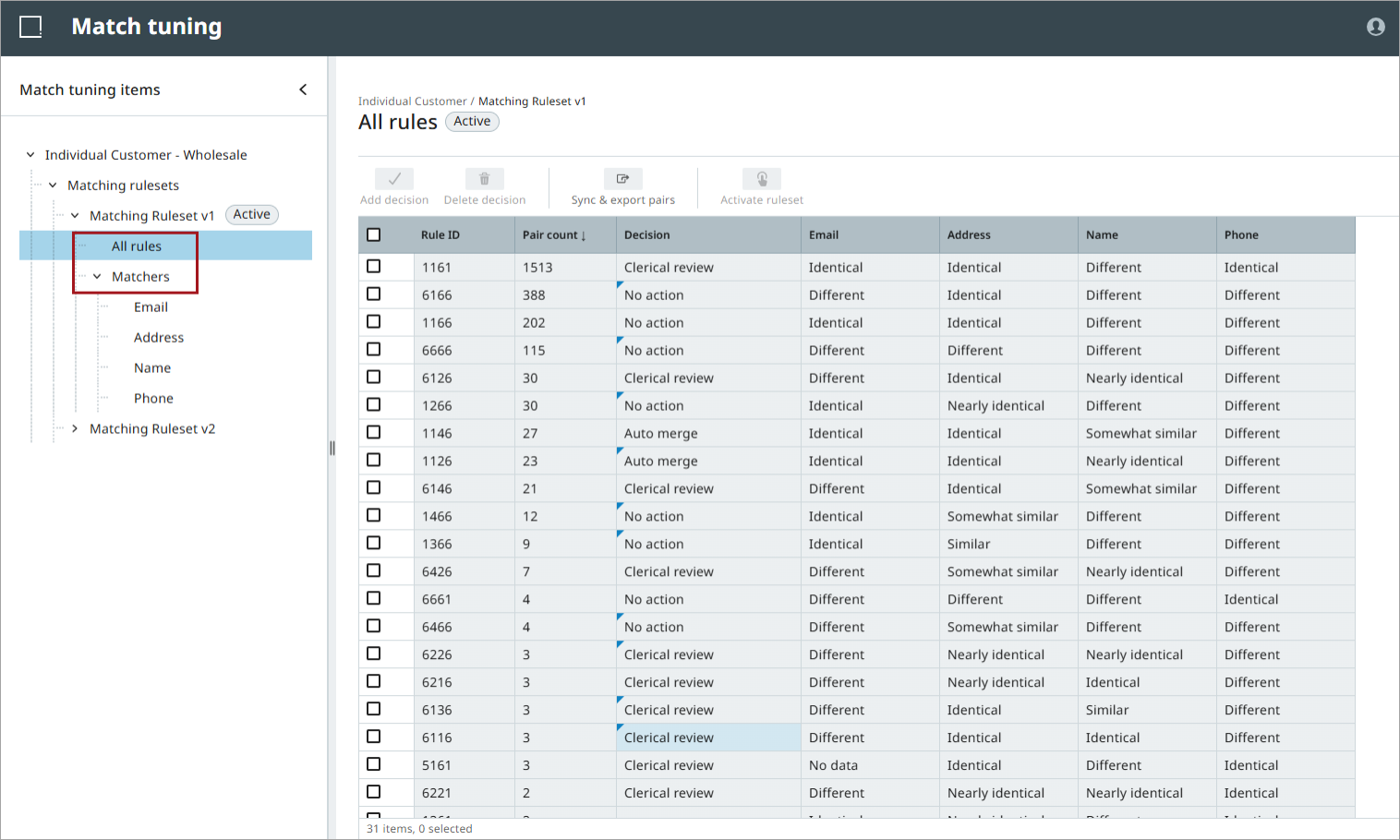Click the '31 items, 0 selected' status text
This screenshot has width=1400, height=840.
pyautogui.click(x=419, y=829)
